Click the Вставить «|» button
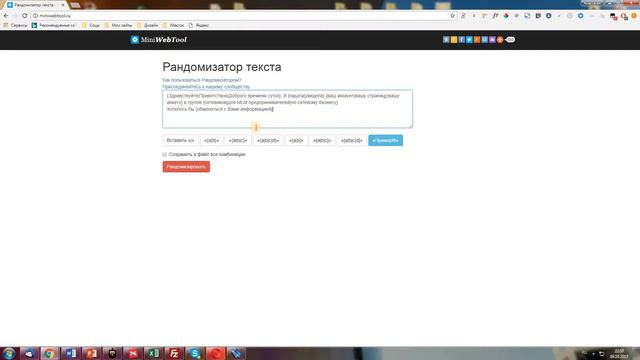The height and width of the screenshot is (360, 640). tap(180, 140)
